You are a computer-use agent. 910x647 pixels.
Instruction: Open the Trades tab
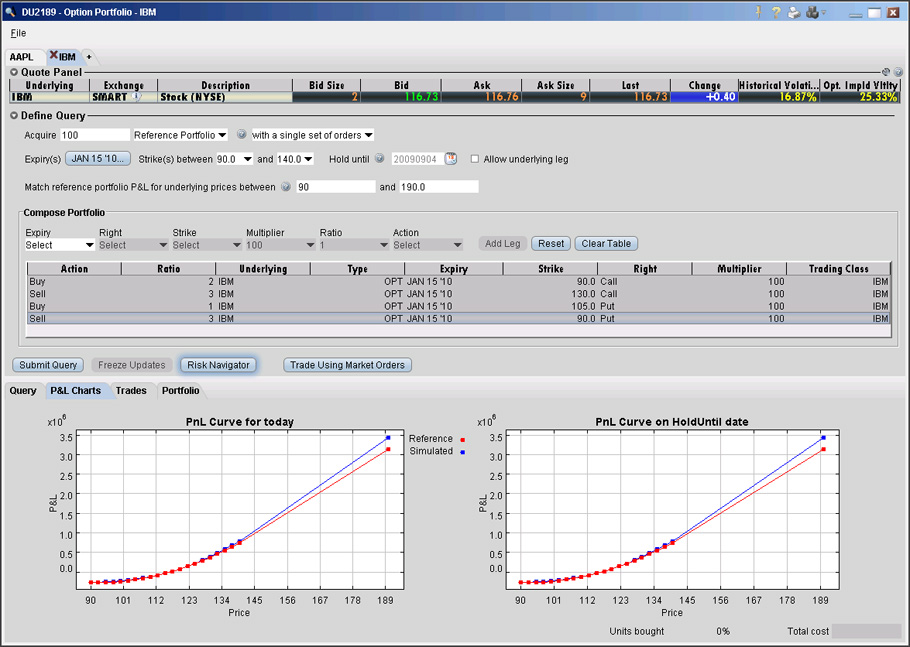pyautogui.click(x=131, y=391)
